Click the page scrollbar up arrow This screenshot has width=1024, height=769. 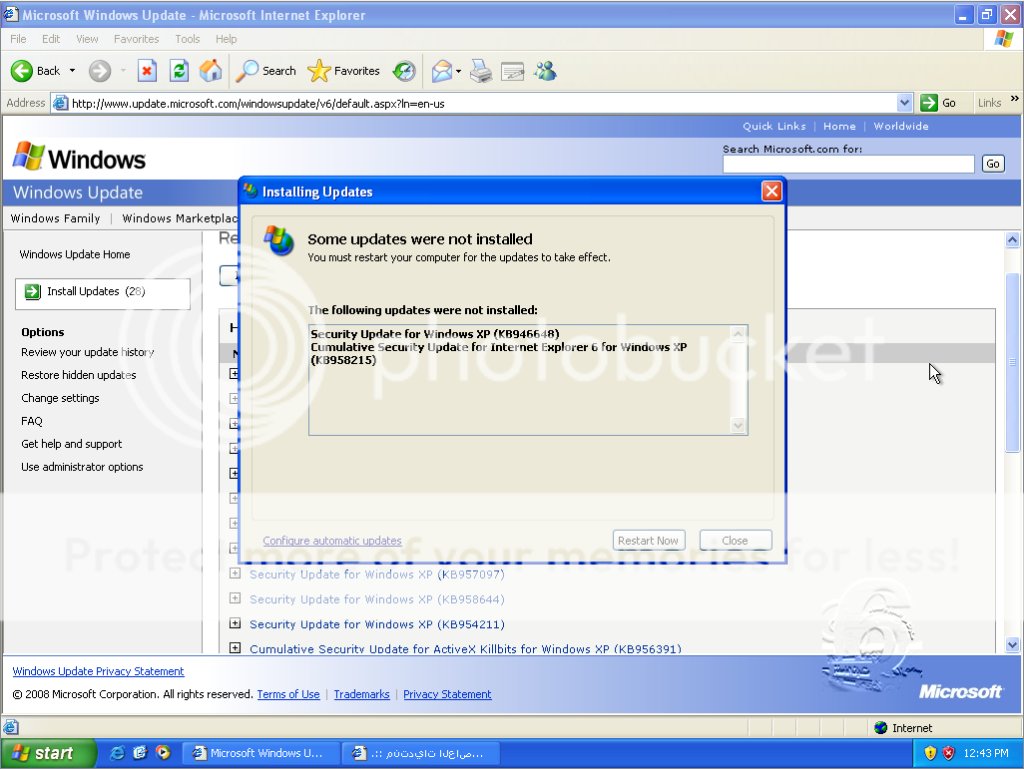tap(1012, 240)
